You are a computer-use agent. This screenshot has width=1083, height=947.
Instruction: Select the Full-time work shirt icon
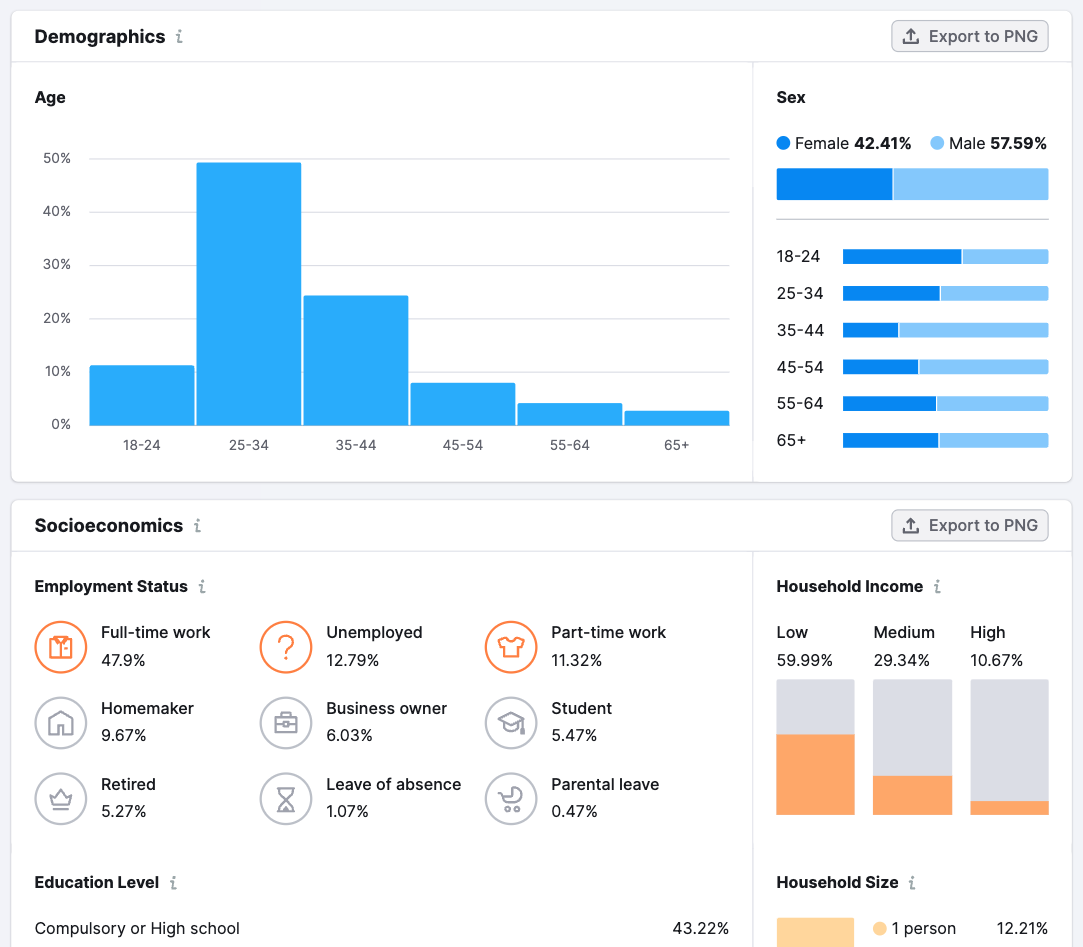point(61,647)
